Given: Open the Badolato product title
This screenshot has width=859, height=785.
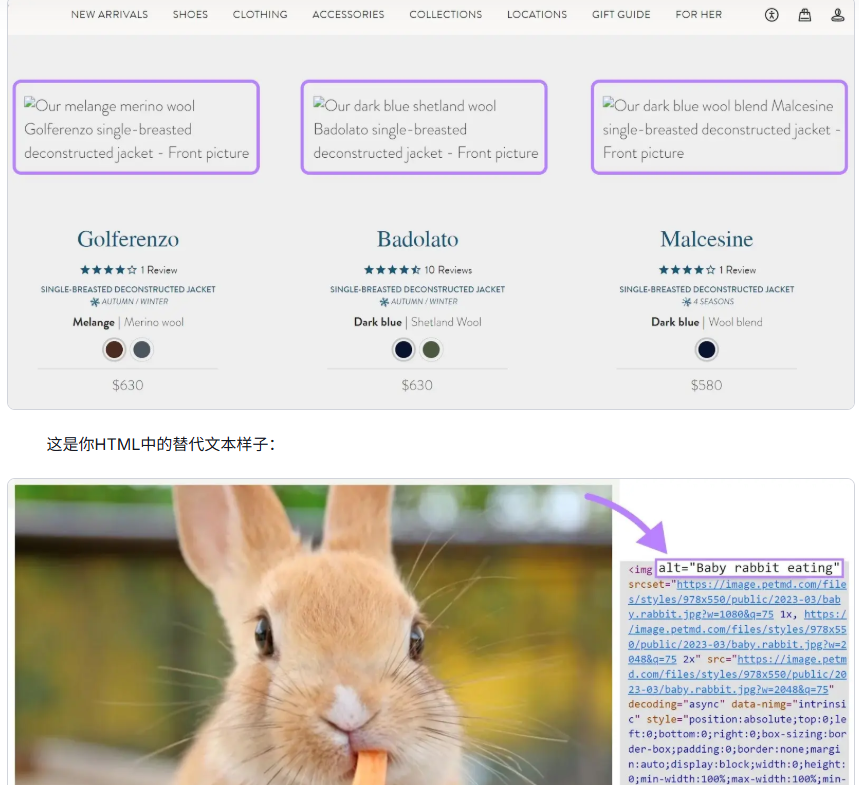Looking at the screenshot, I should 417,239.
